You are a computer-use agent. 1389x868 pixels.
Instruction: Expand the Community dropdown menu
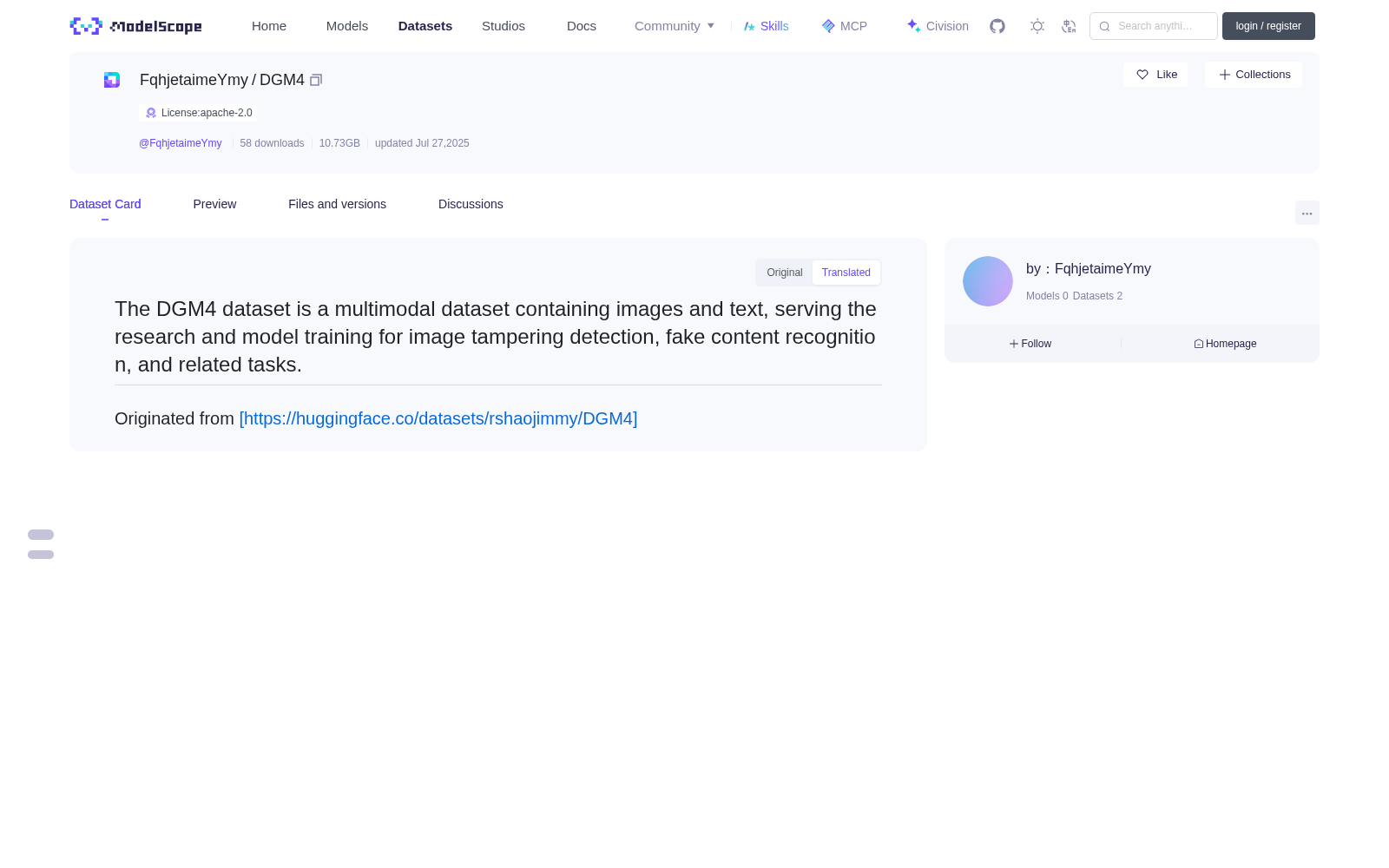click(675, 26)
